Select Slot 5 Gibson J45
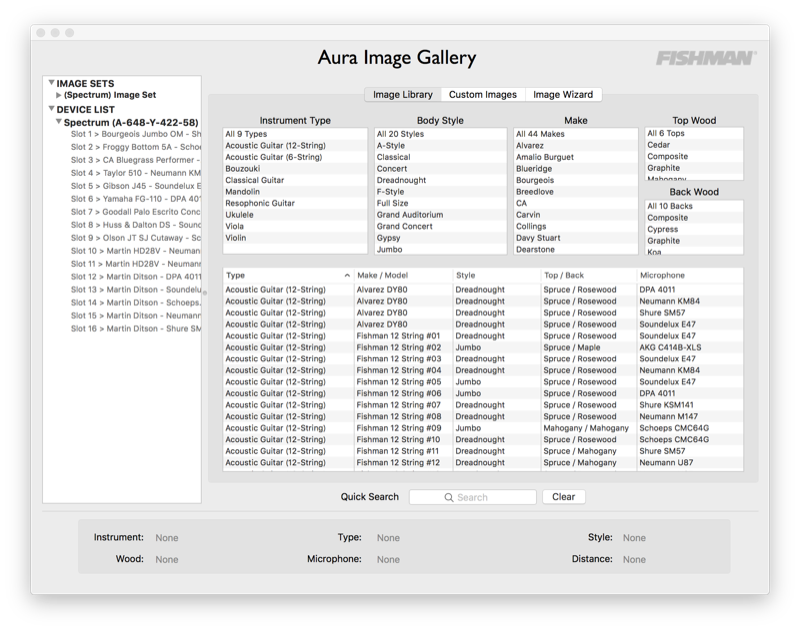This screenshot has height=631, width=800. point(136,186)
